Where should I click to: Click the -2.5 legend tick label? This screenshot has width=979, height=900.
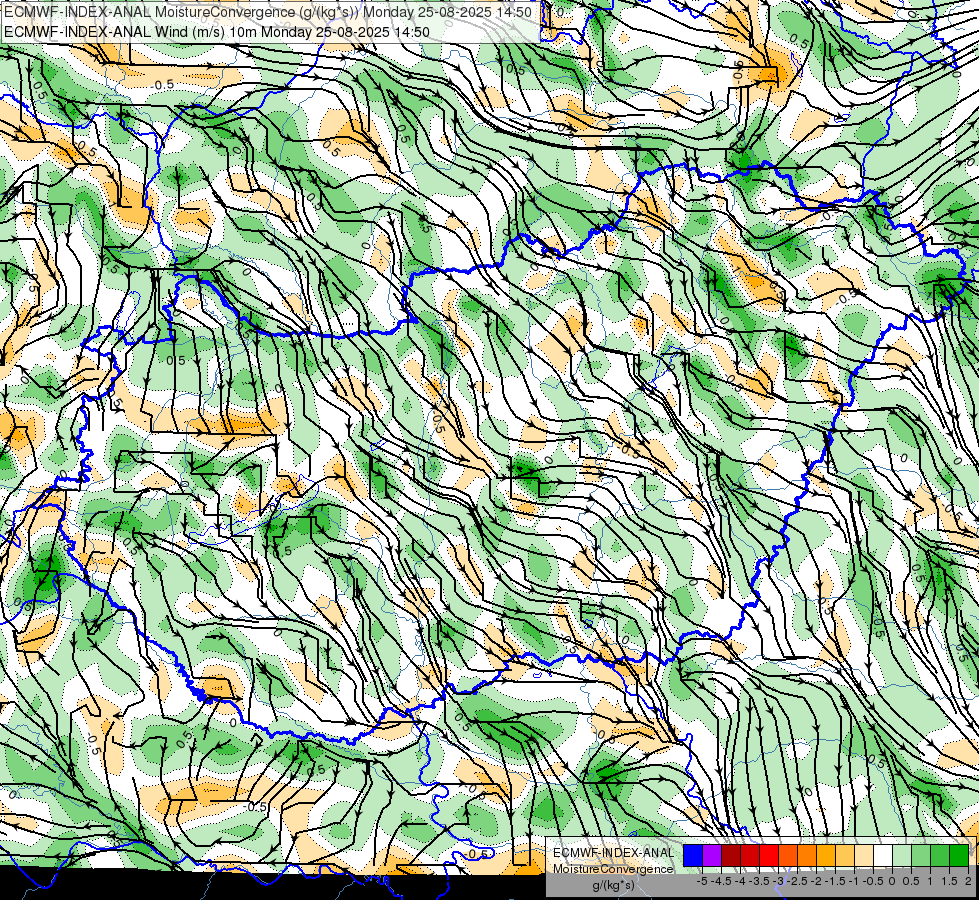(x=797, y=881)
